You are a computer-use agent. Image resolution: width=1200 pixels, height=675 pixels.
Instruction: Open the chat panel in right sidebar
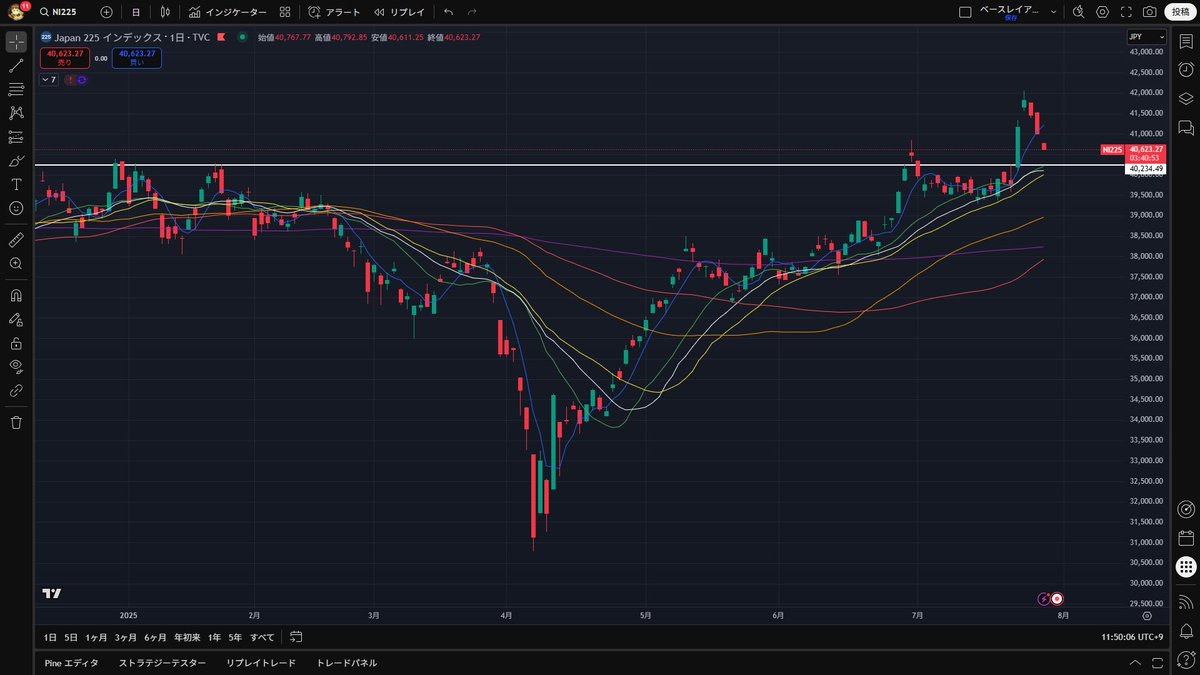point(1186,128)
